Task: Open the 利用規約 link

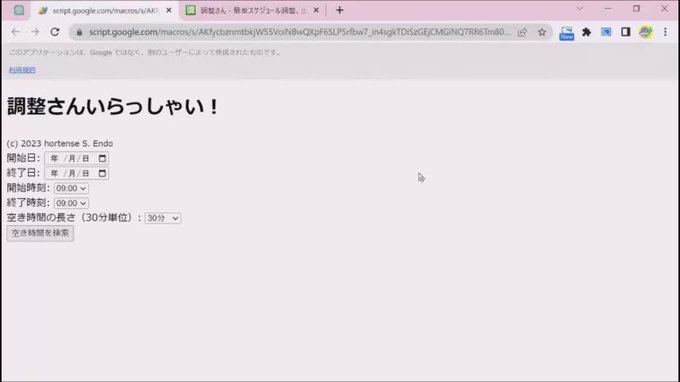Action: 22,70
